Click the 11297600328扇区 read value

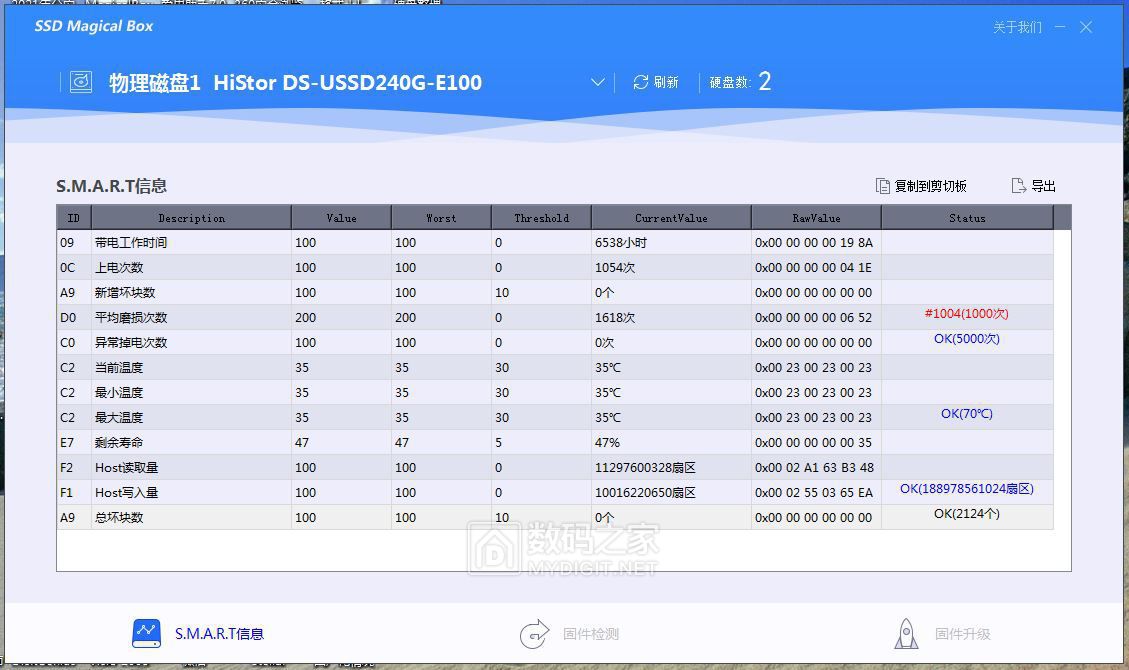645,468
